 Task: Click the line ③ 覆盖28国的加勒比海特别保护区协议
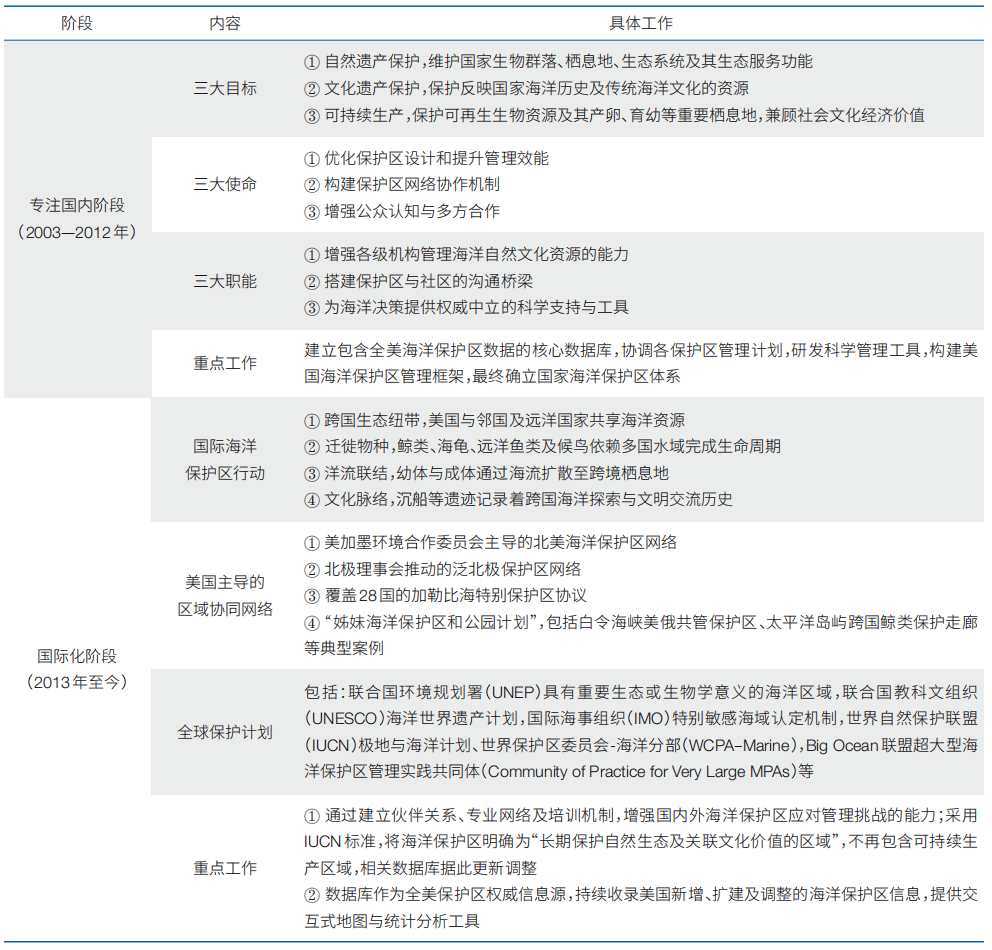[x=445, y=596]
